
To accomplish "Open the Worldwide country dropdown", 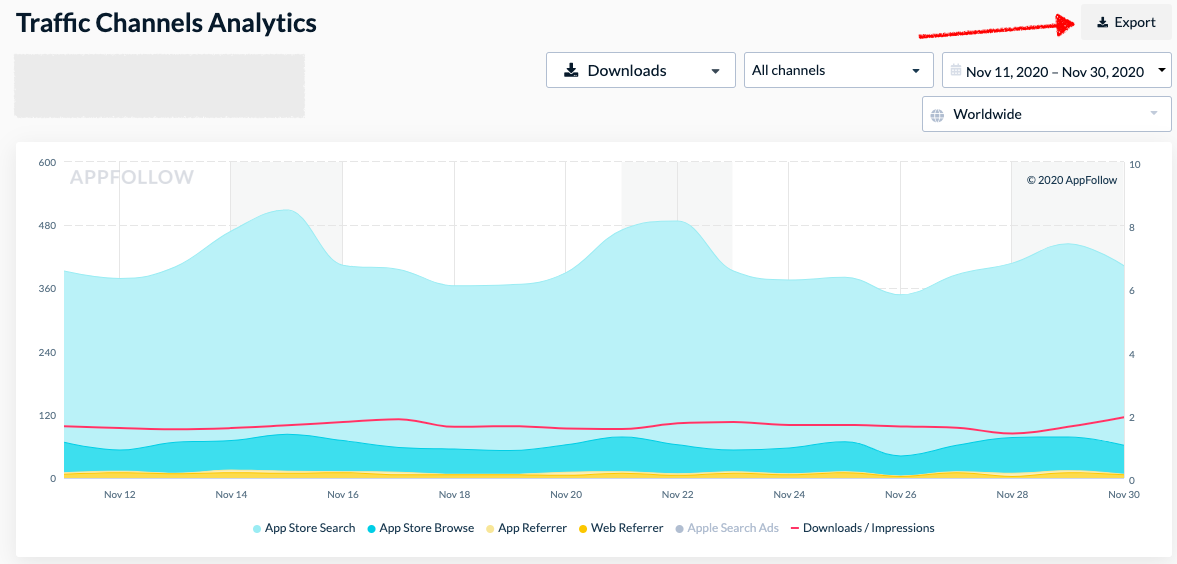I will [1046, 114].
